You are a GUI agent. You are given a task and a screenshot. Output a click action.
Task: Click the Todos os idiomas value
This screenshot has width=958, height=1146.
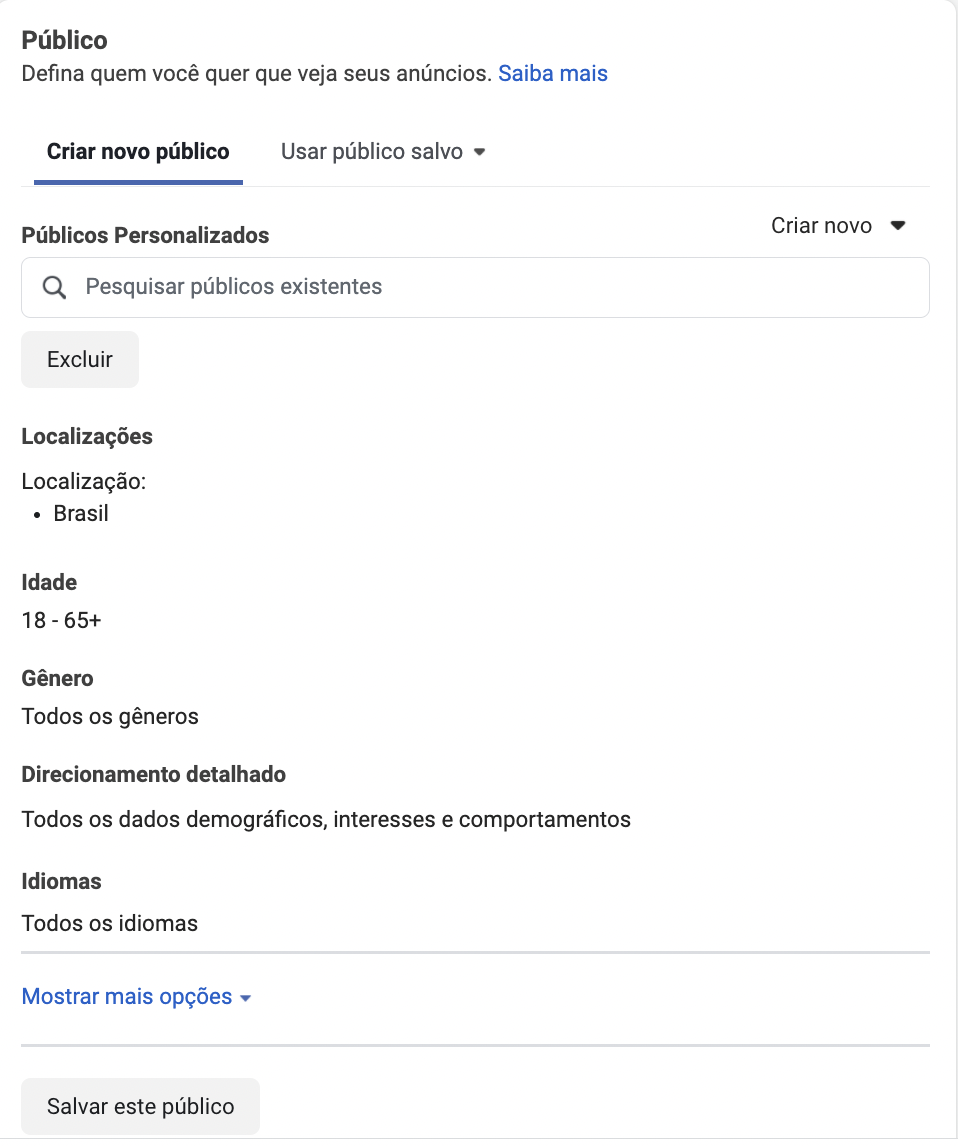click(x=110, y=924)
